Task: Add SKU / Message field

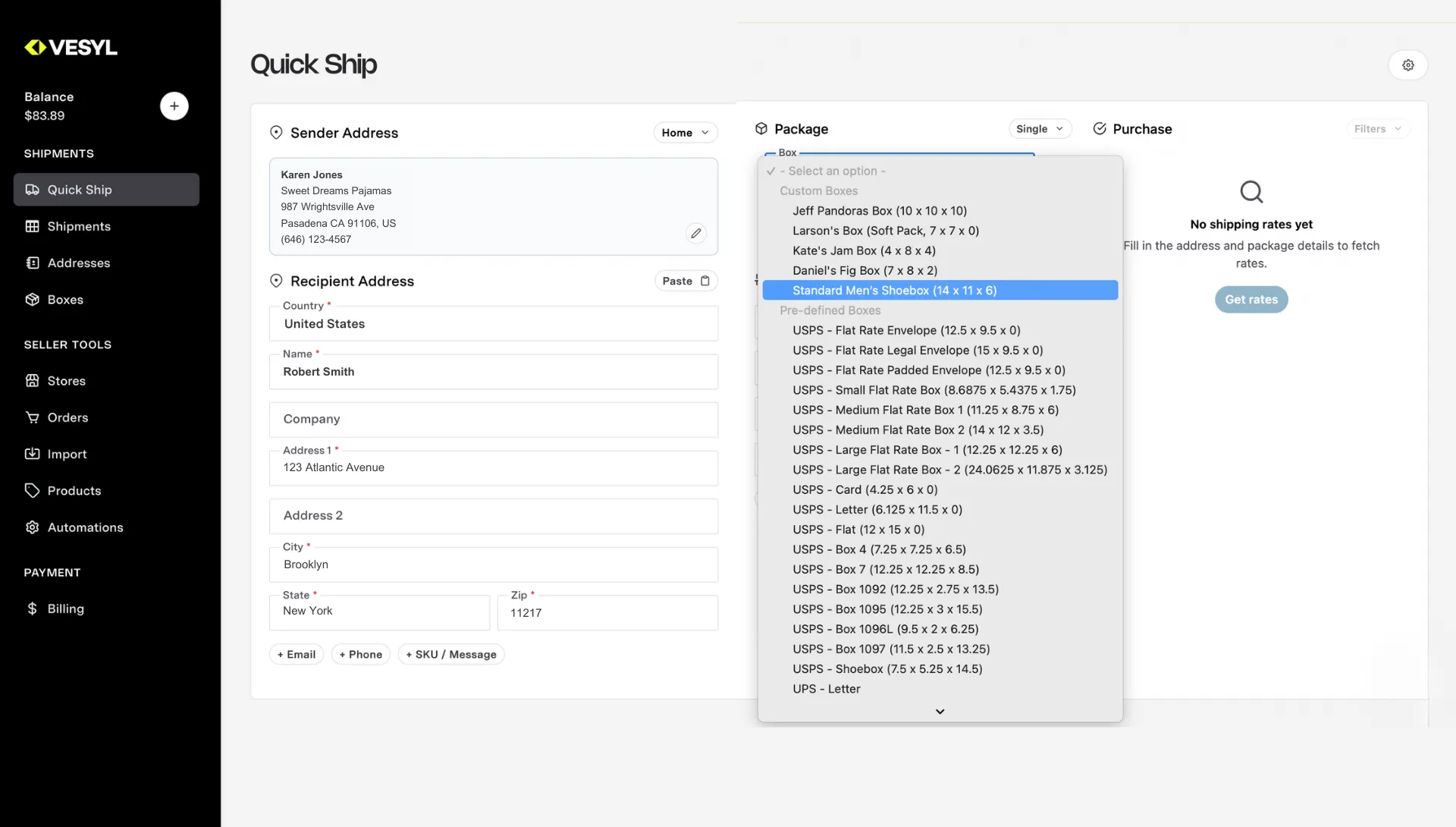Action: coord(451,655)
